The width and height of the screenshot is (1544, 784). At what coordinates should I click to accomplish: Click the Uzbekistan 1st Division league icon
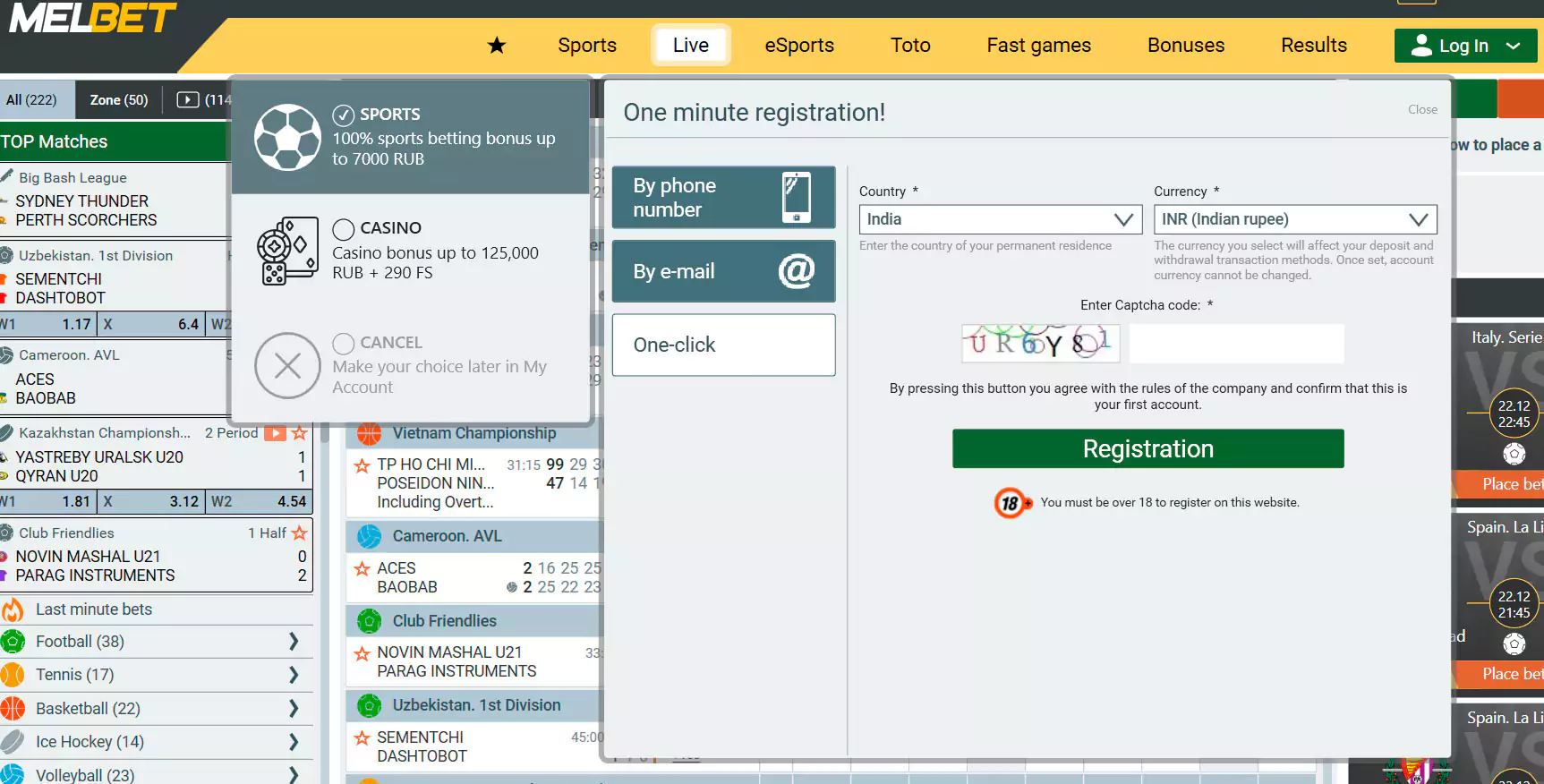coord(369,705)
